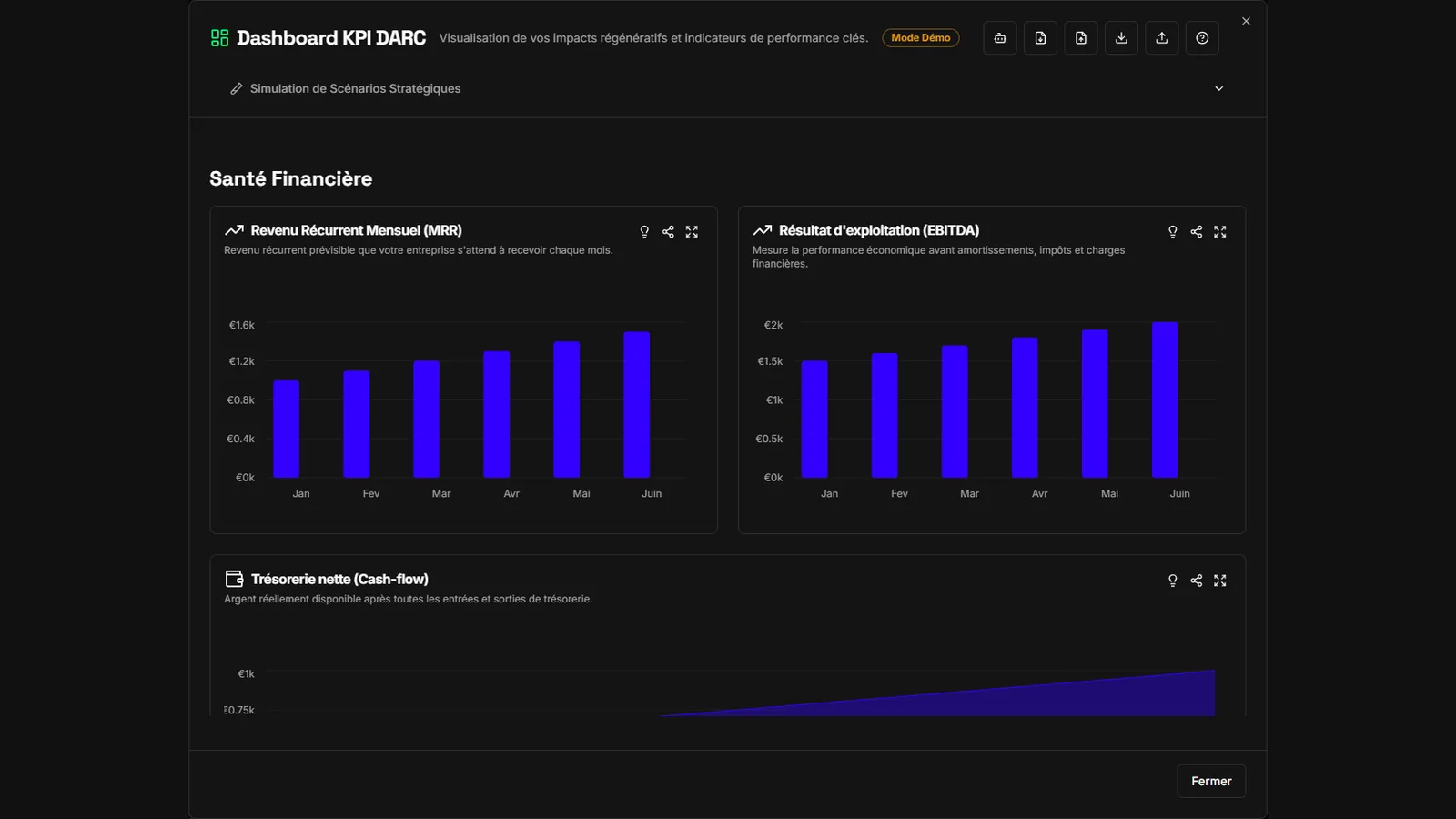Viewport: 1456px width, 819px height.
Task: Click the dashboard grid icon beside the title
Action: [x=219, y=38]
